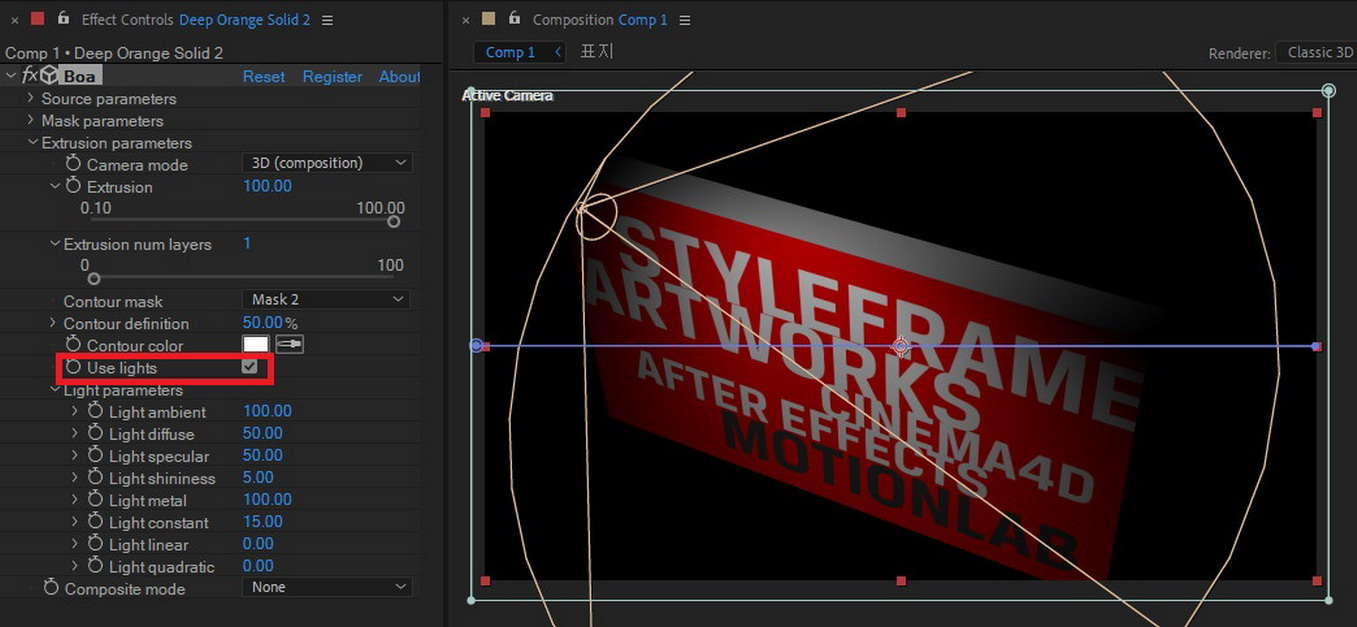This screenshot has width=1357, height=627.
Task: Click the Contour definition value 50.00
Action: point(263,323)
